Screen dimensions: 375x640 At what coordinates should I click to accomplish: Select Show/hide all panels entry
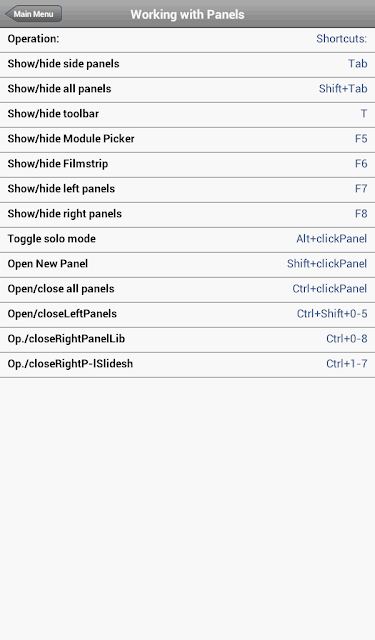[187, 89]
